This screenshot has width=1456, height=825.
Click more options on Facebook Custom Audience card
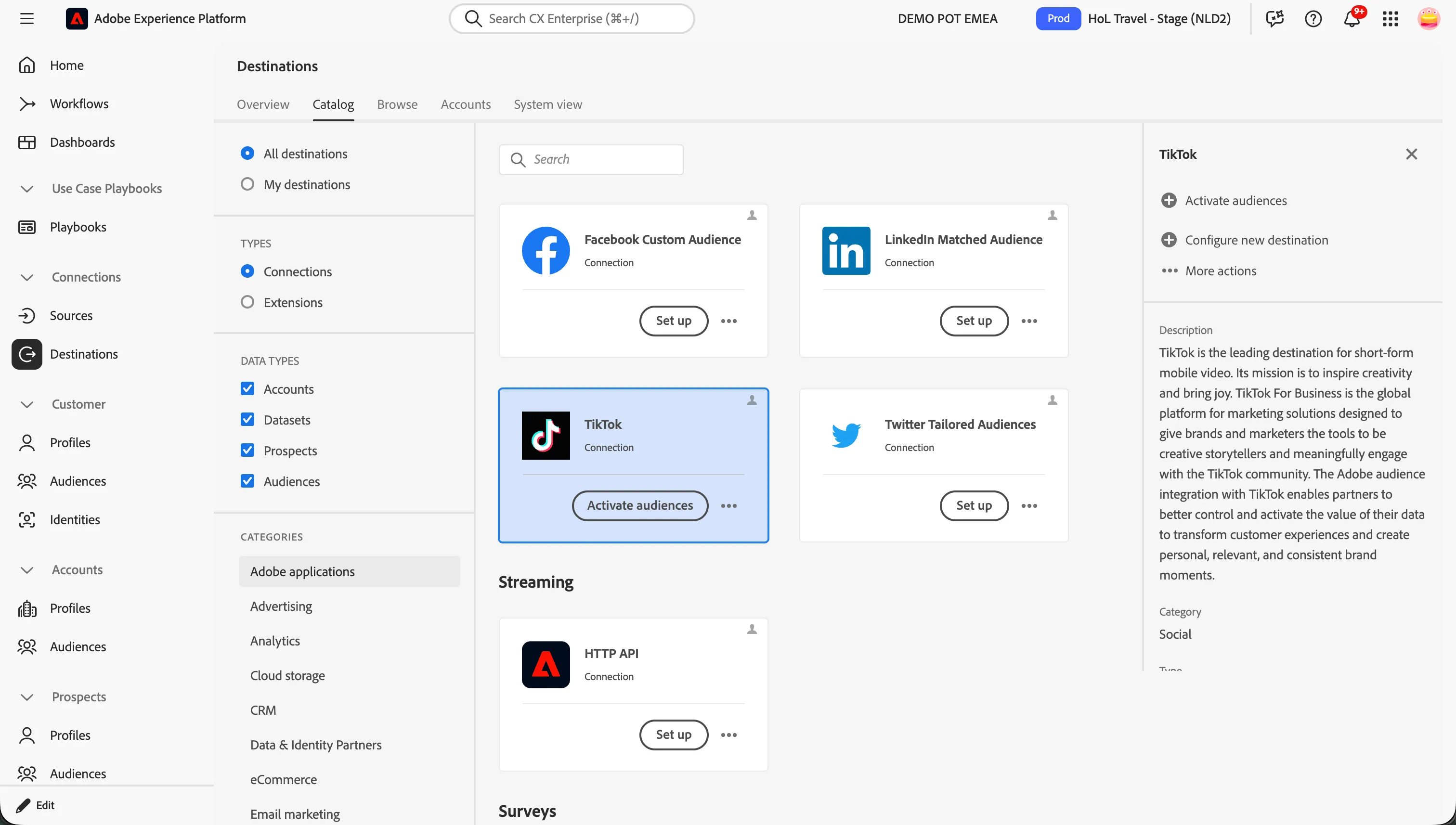729,321
